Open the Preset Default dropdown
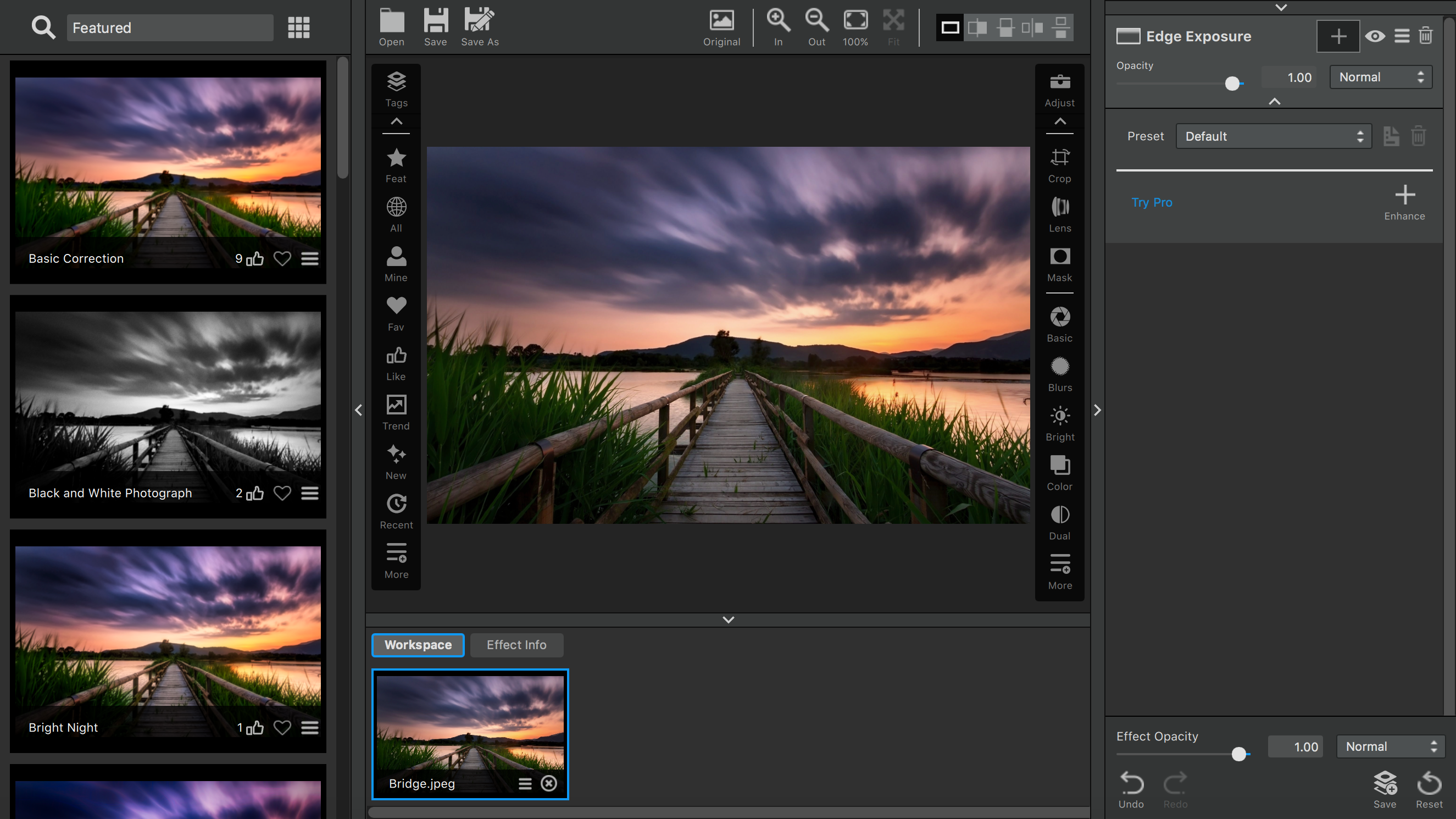Image resolution: width=1456 pixels, height=819 pixels. coord(1274,136)
